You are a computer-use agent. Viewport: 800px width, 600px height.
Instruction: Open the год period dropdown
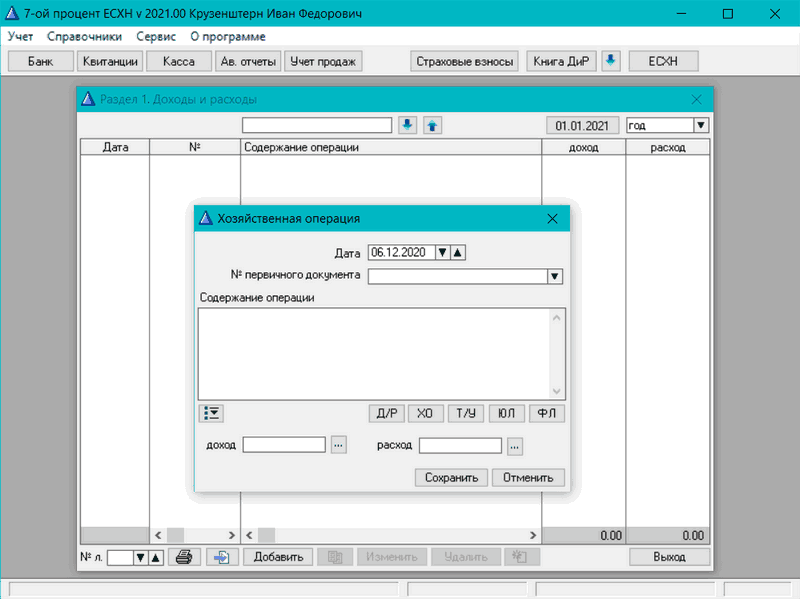(x=700, y=125)
